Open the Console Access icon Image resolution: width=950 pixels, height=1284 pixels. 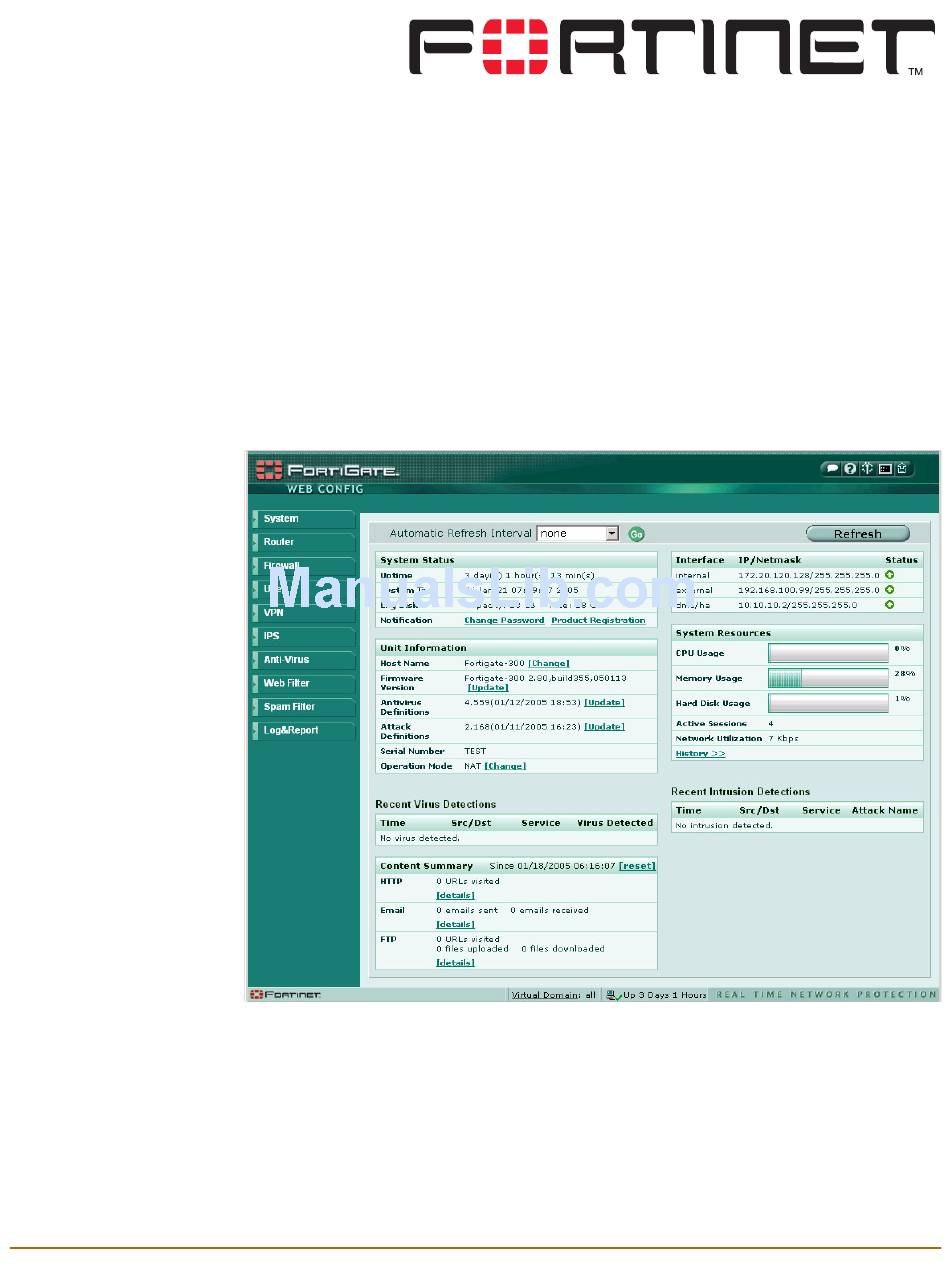(885, 468)
